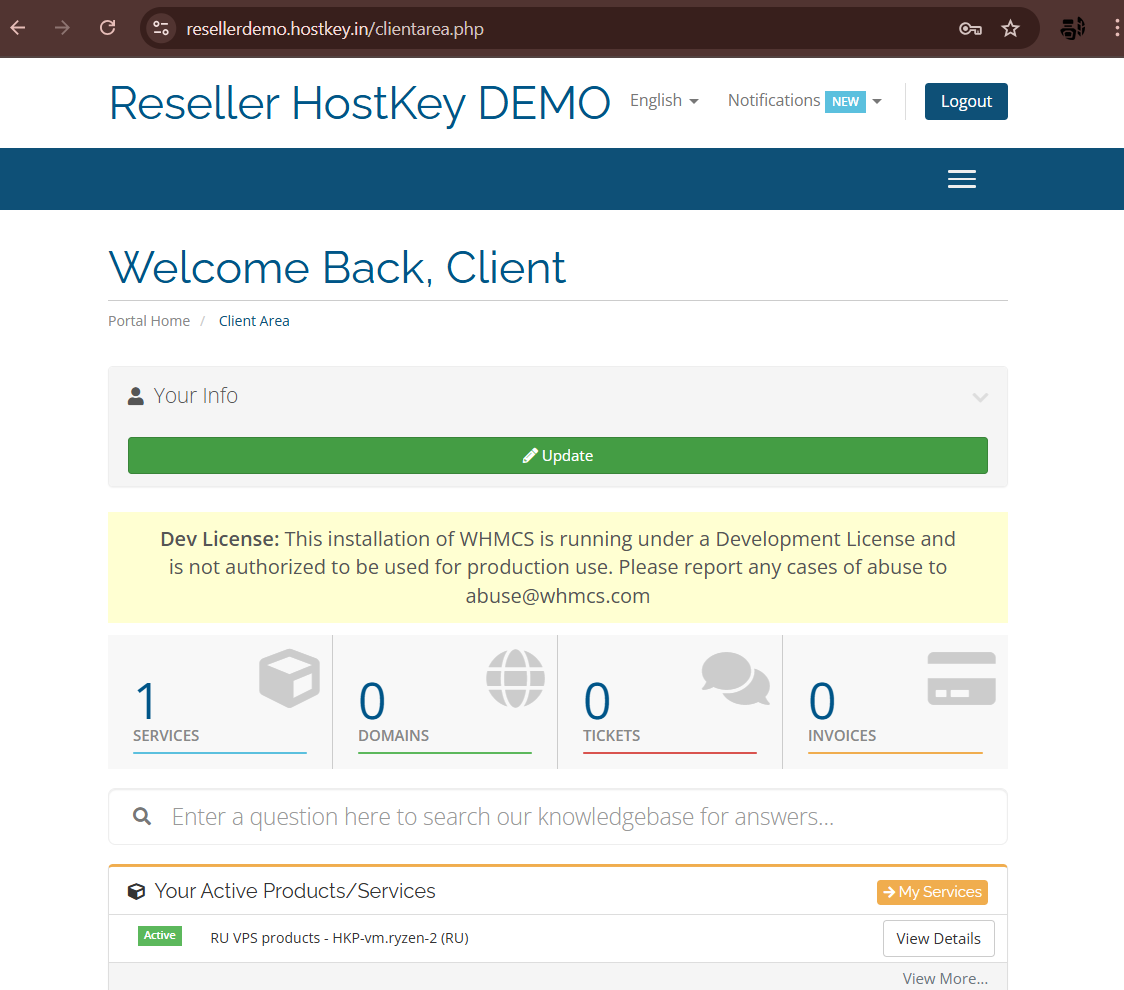The height and width of the screenshot is (990, 1124).
Task: Go back using the browser back arrow
Action: coord(18,28)
